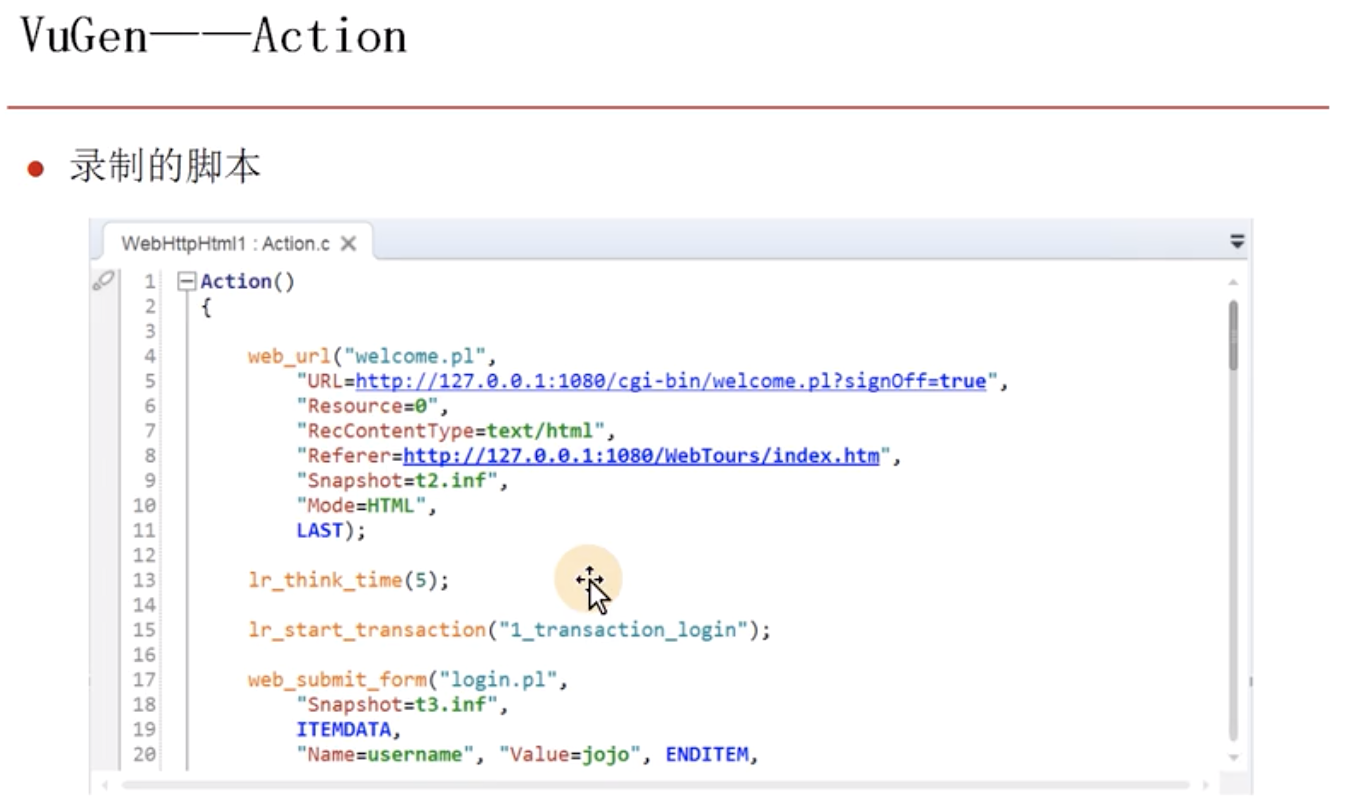Click ITEMDATA keyword on line 19
The width and height of the screenshot is (1350, 802).
point(344,730)
